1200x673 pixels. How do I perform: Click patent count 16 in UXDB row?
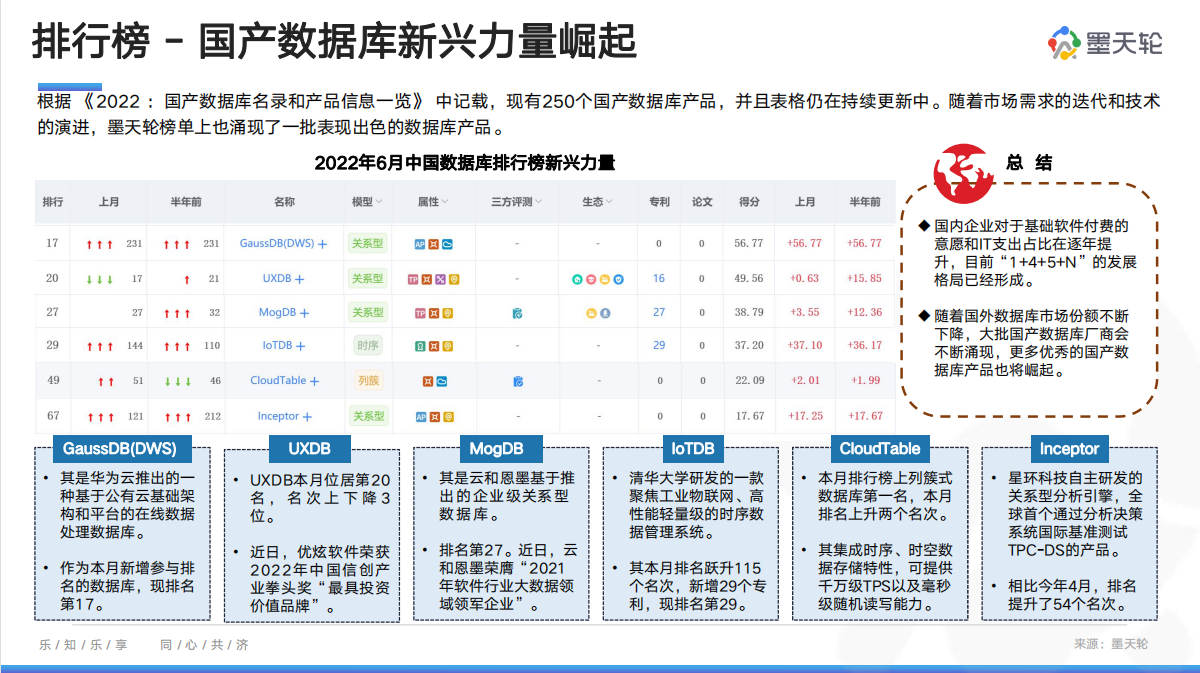tap(659, 279)
